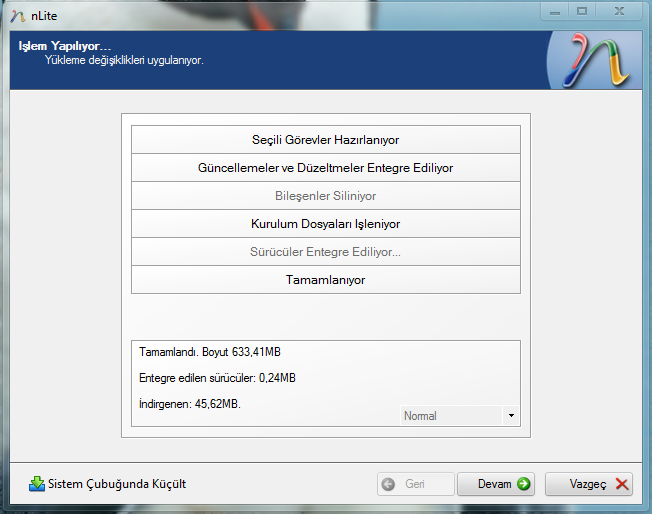Viewport: 652px width, 514px height.
Task: Select 'Seçili Görevler Hazırlanıyor' row
Action: [x=326, y=140]
